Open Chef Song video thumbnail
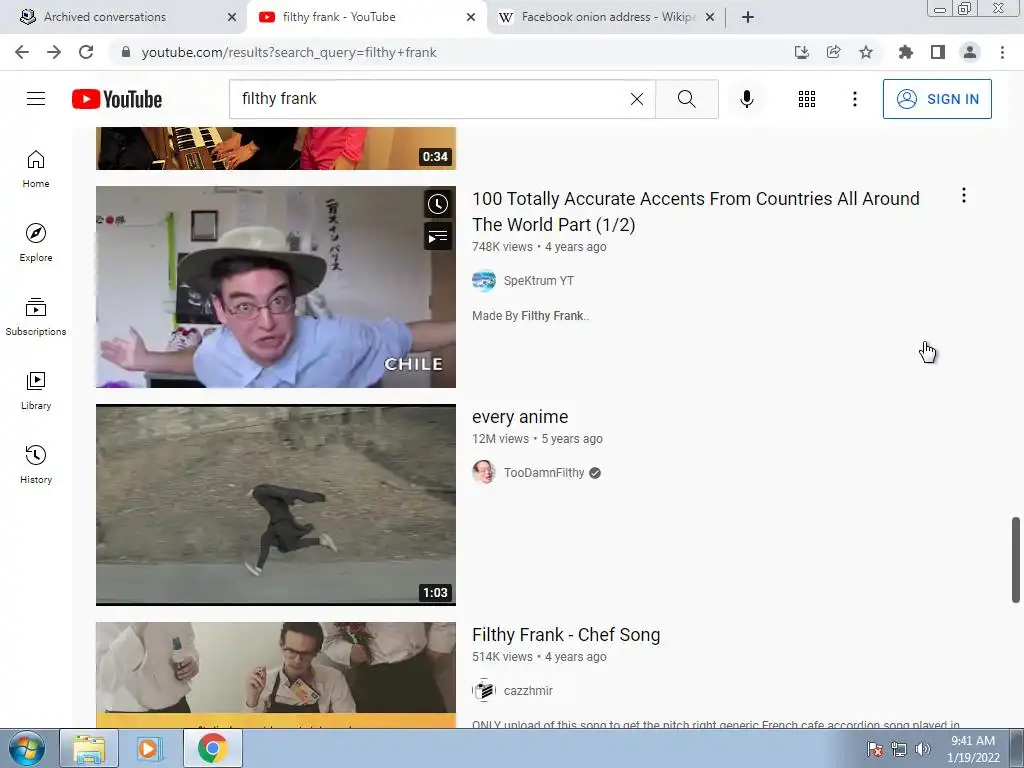1024x768 pixels. click(x=276, y=675)
